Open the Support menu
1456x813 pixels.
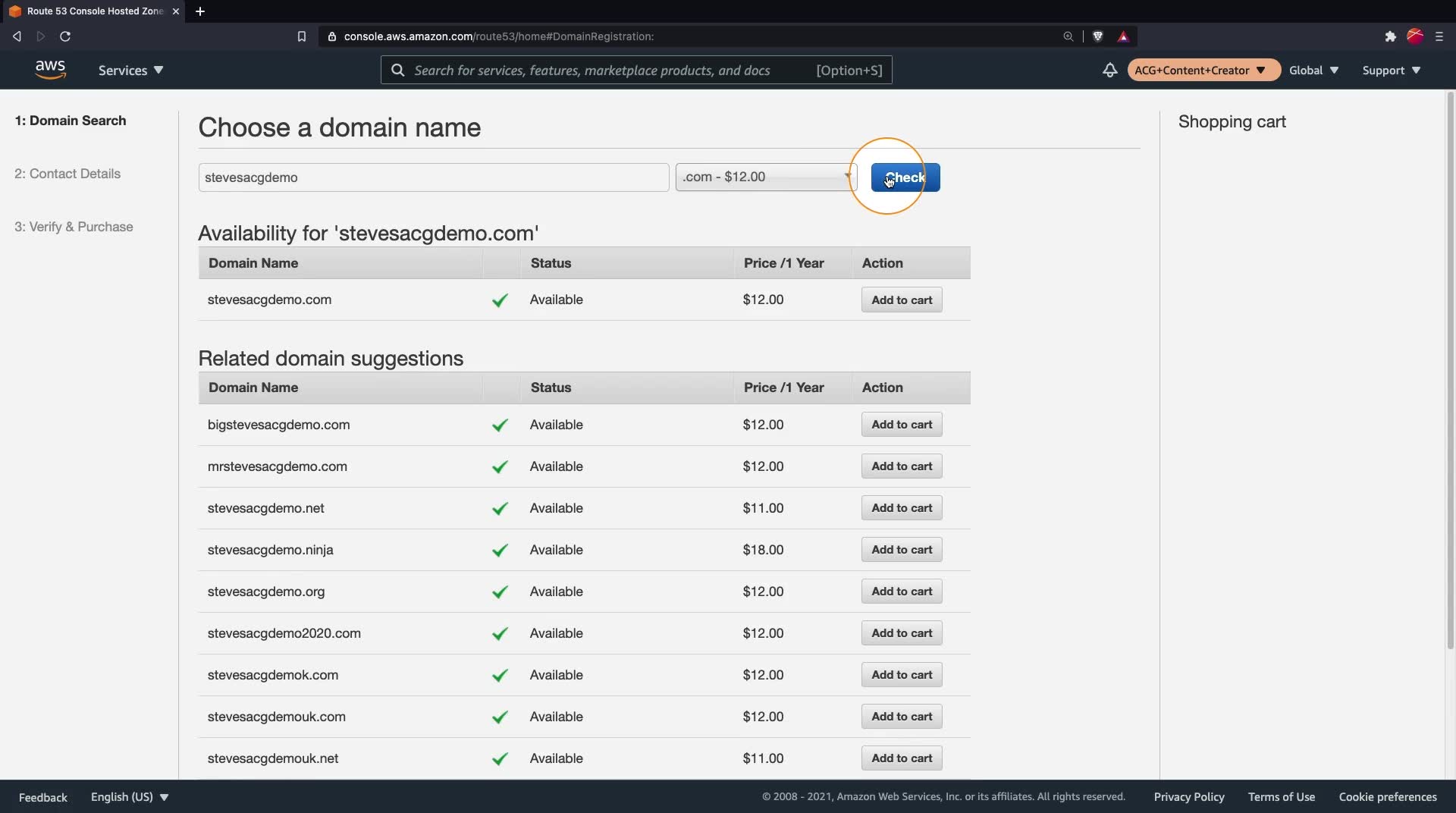pos(1391,70)
